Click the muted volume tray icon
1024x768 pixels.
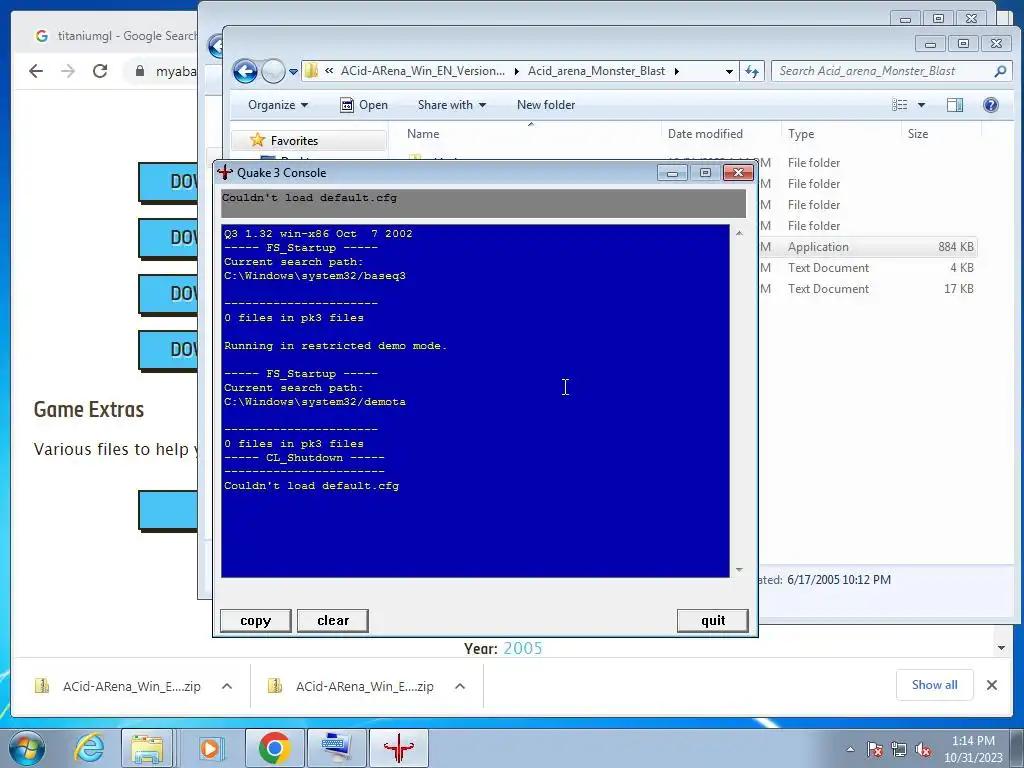coord(923,749)
